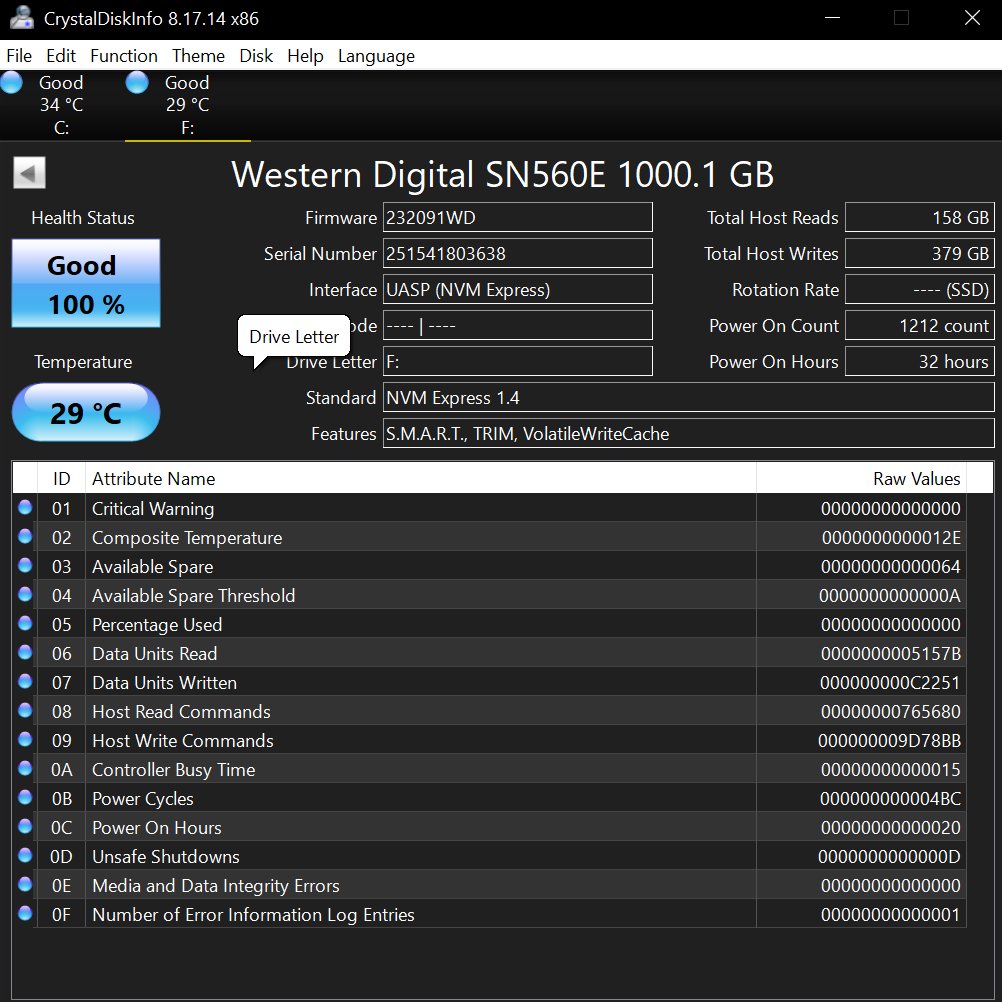Click the 29 °C temperature button
The image size is (1002, 1002).
click(86, 413)
